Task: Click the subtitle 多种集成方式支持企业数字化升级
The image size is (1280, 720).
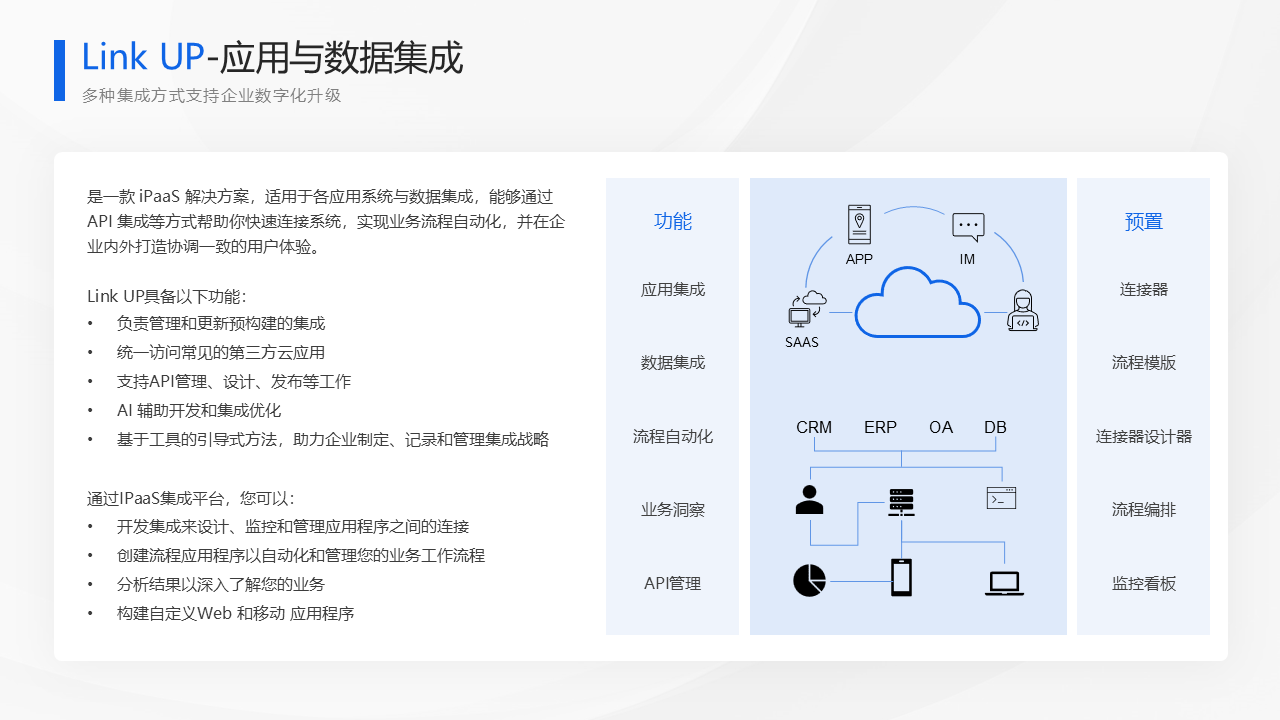Action: [212, 96]
